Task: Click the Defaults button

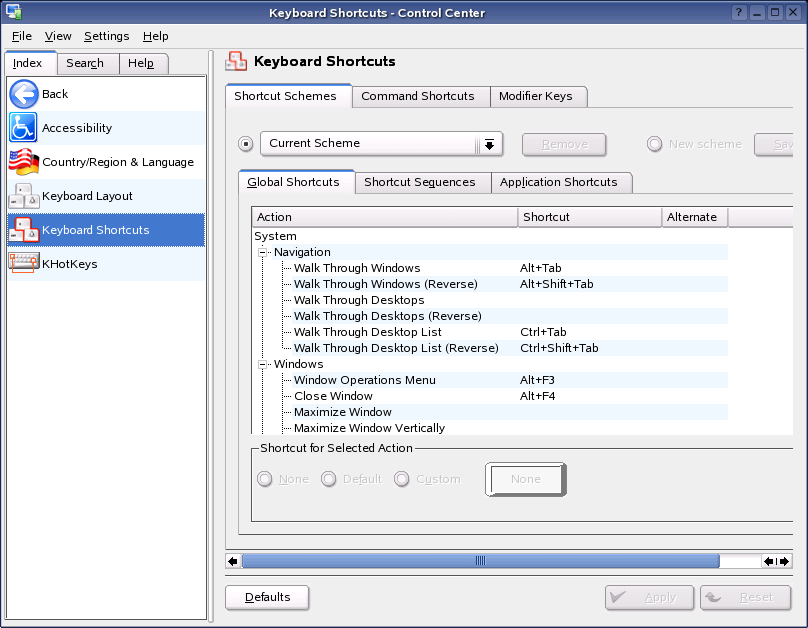Action: click(267, 597)
